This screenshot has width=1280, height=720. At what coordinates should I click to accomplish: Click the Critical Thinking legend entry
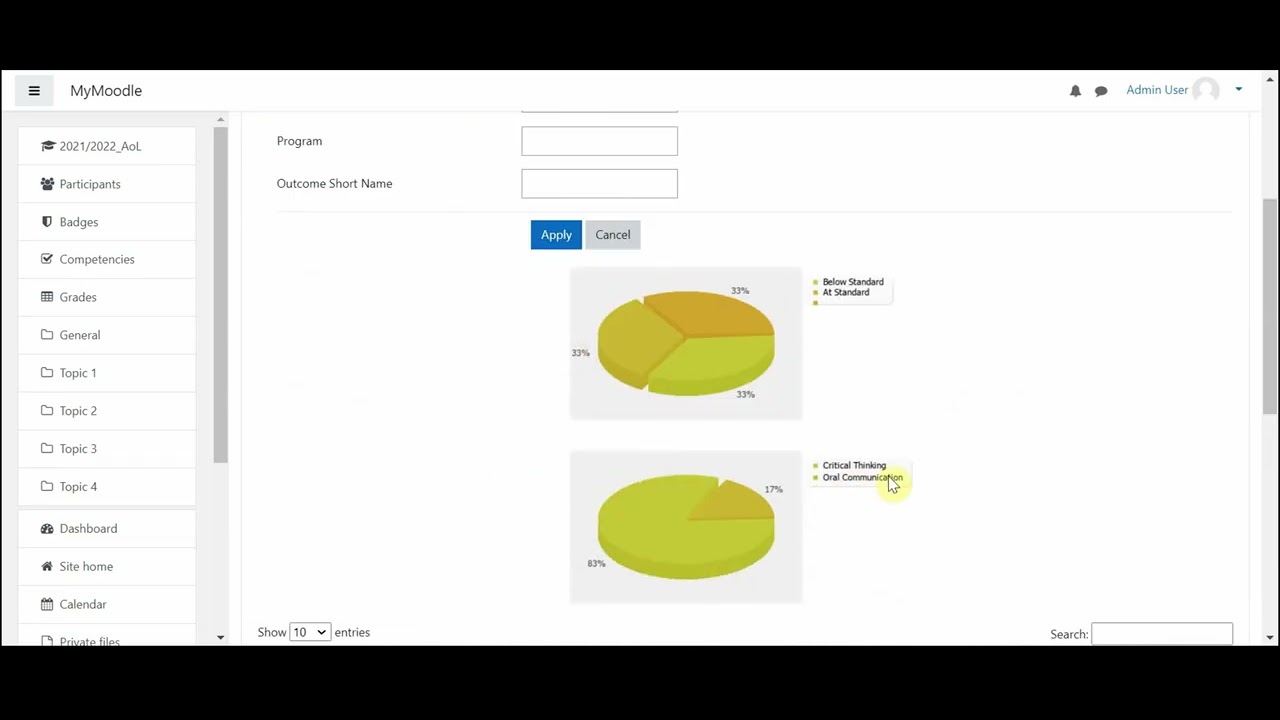[853, 466]
